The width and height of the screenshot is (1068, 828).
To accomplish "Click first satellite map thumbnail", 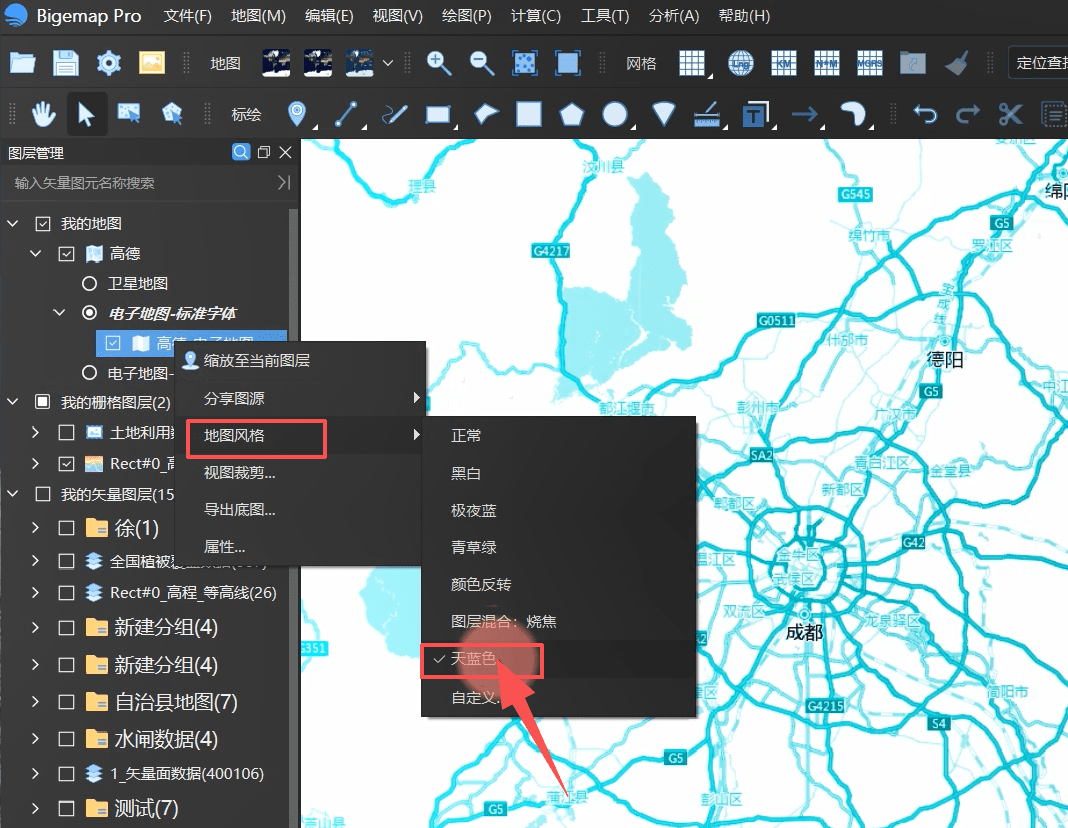I will pos(276,63).
